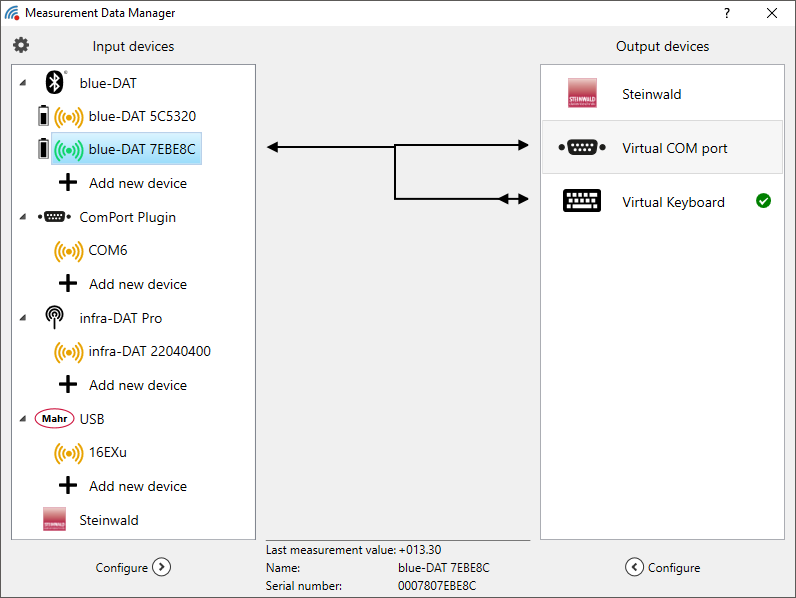Open settings via the gear icon

click(21, 45)
